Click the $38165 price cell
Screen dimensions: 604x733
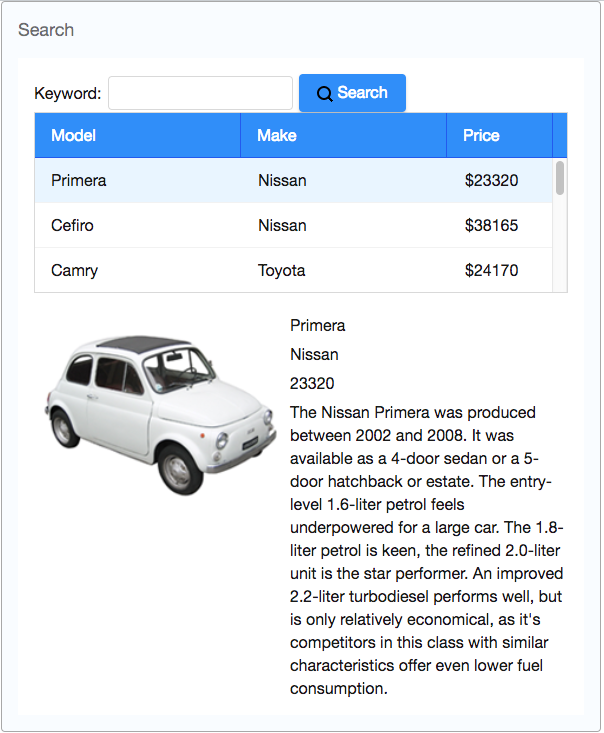[492, 226]
